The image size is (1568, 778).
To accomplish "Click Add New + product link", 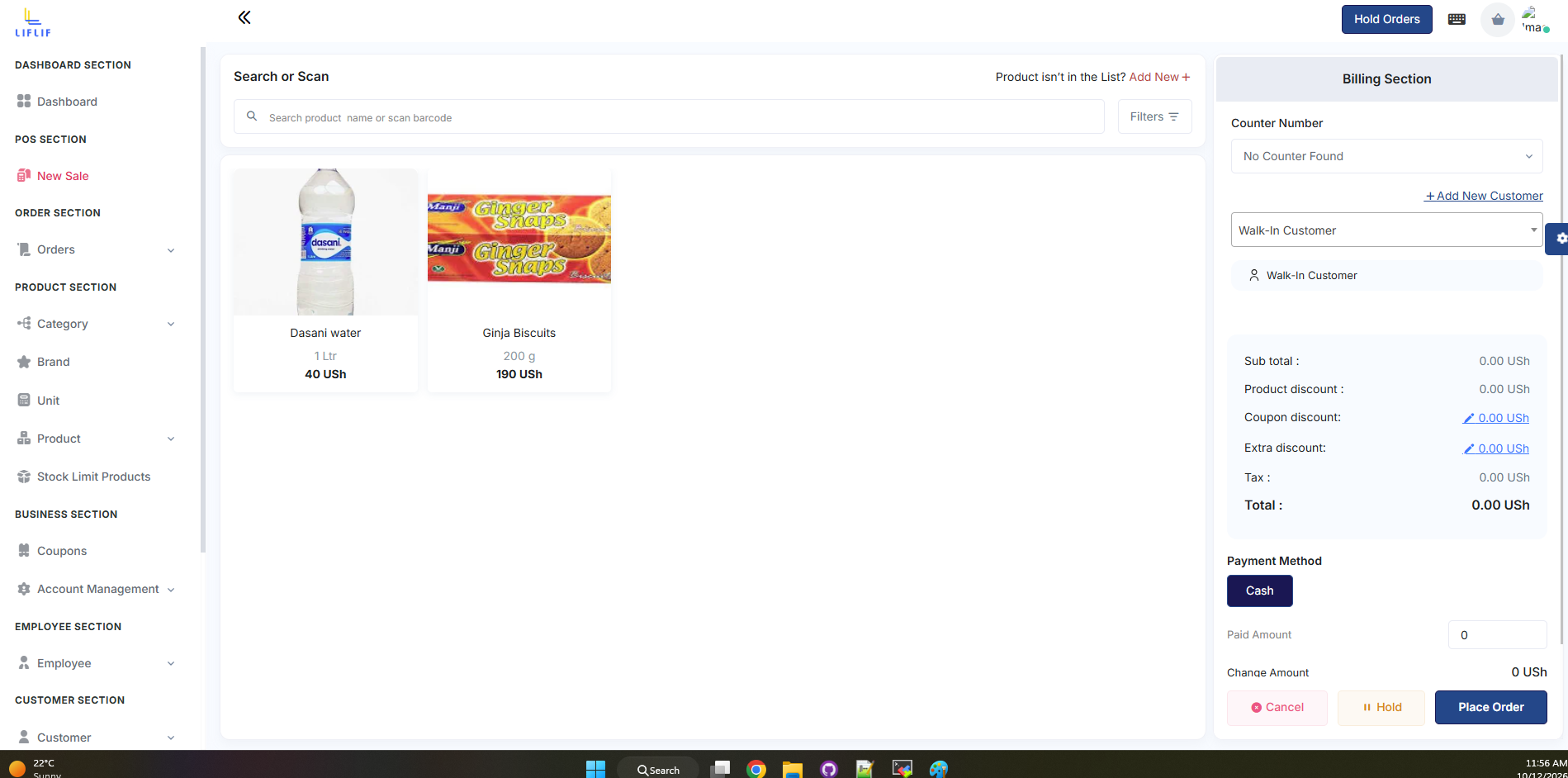I will (1159, 77).
